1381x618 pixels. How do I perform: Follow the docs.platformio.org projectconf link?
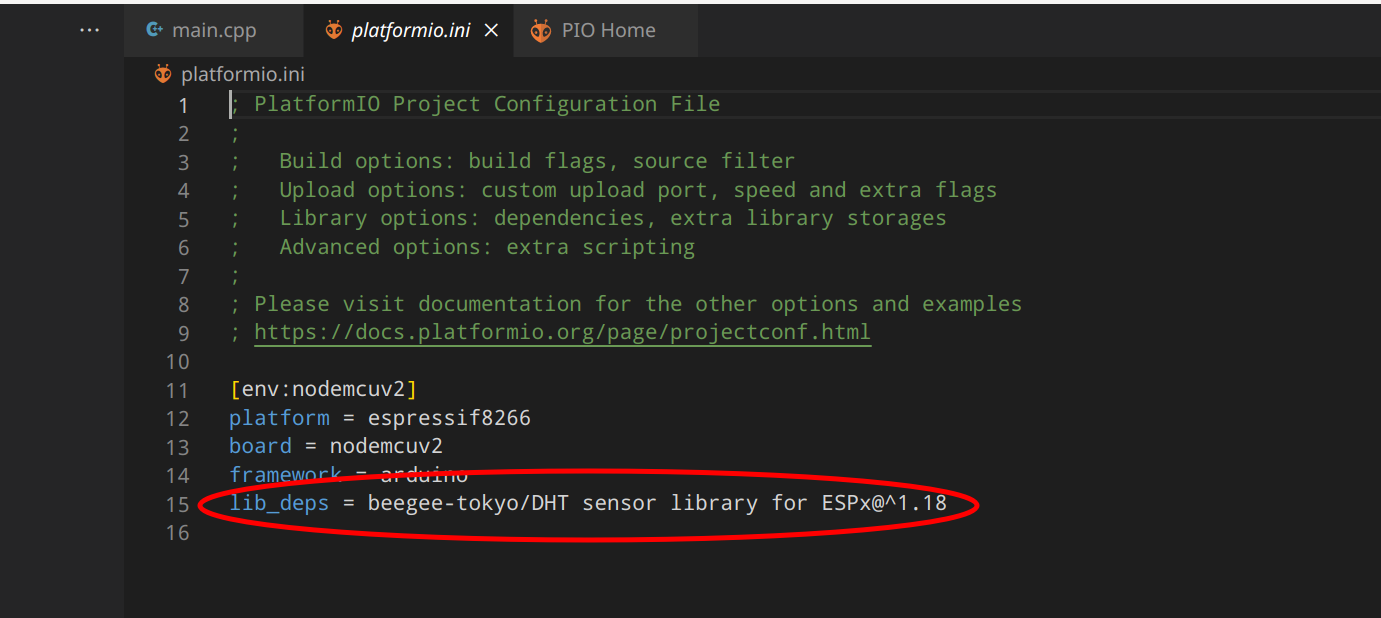click(563, 332)
